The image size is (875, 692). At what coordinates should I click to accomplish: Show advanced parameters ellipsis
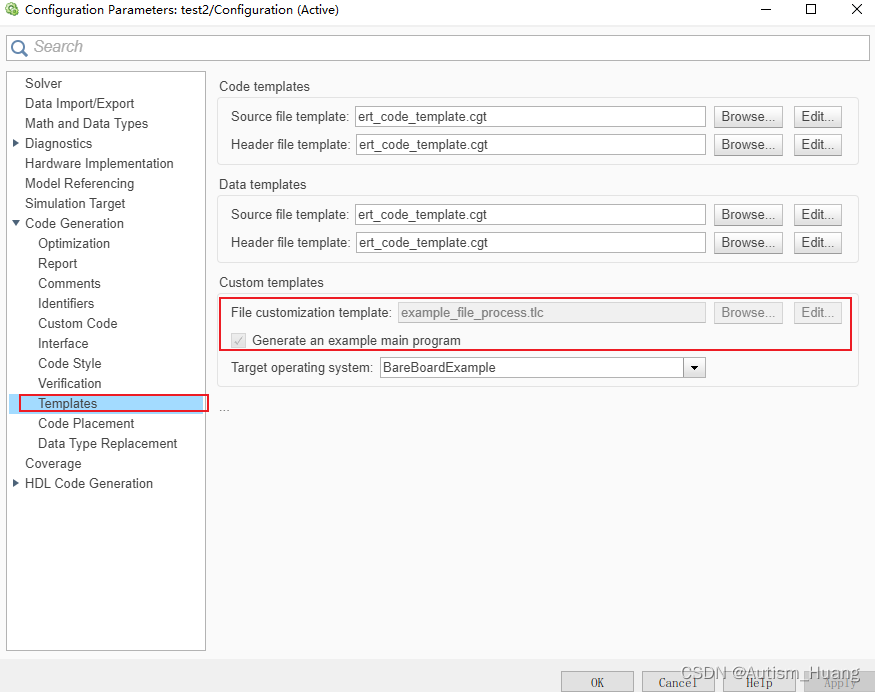pos(224,410)
